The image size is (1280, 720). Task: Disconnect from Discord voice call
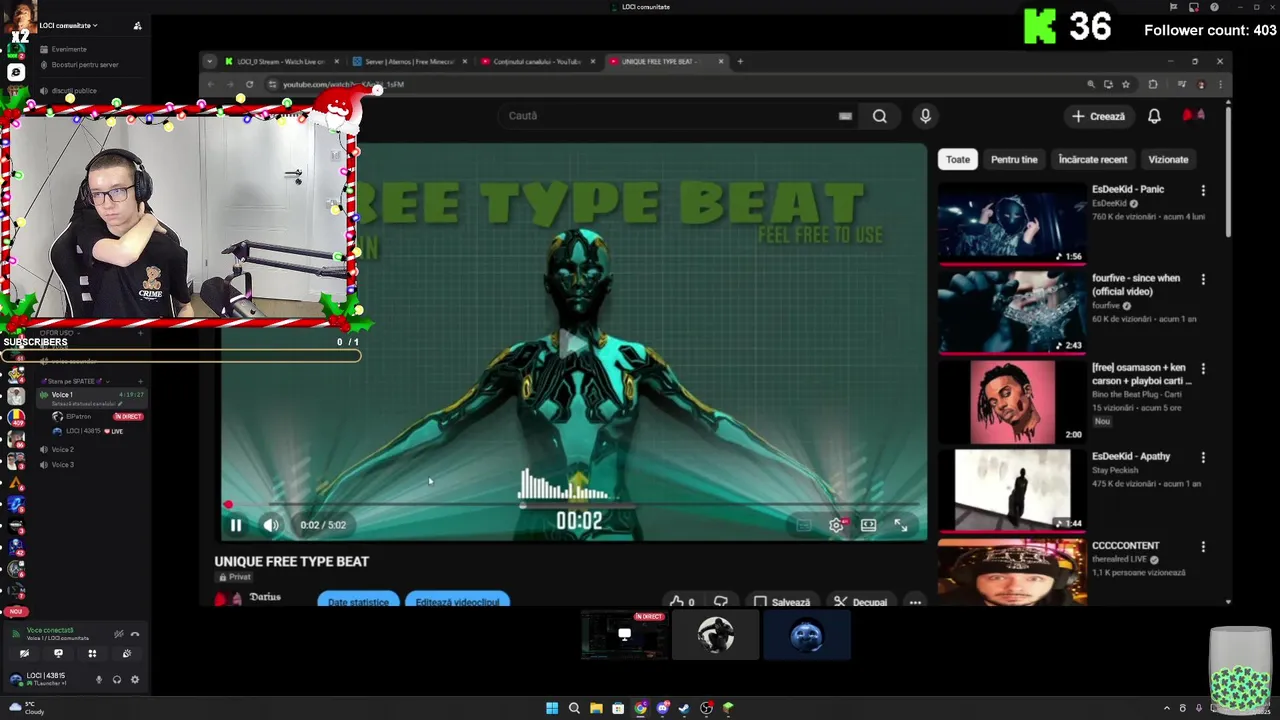point(135,634)
